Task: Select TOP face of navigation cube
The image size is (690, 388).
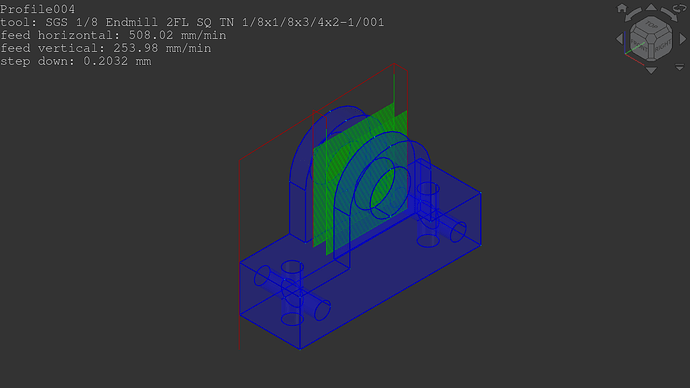Action: (651, 25)
